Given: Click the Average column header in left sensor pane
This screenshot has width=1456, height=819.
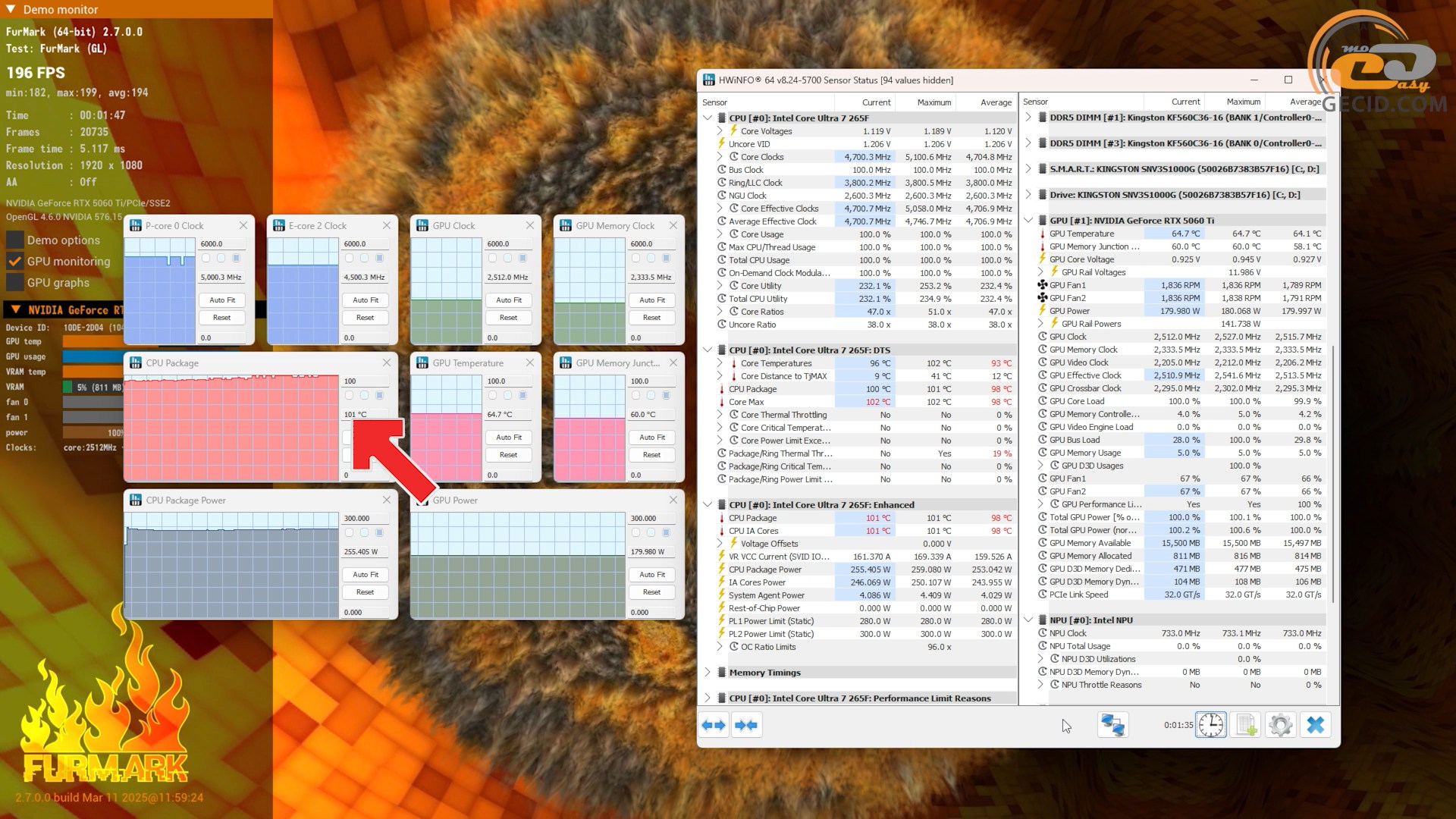Looking at the screenshot, I should click(x=987, y=102).
